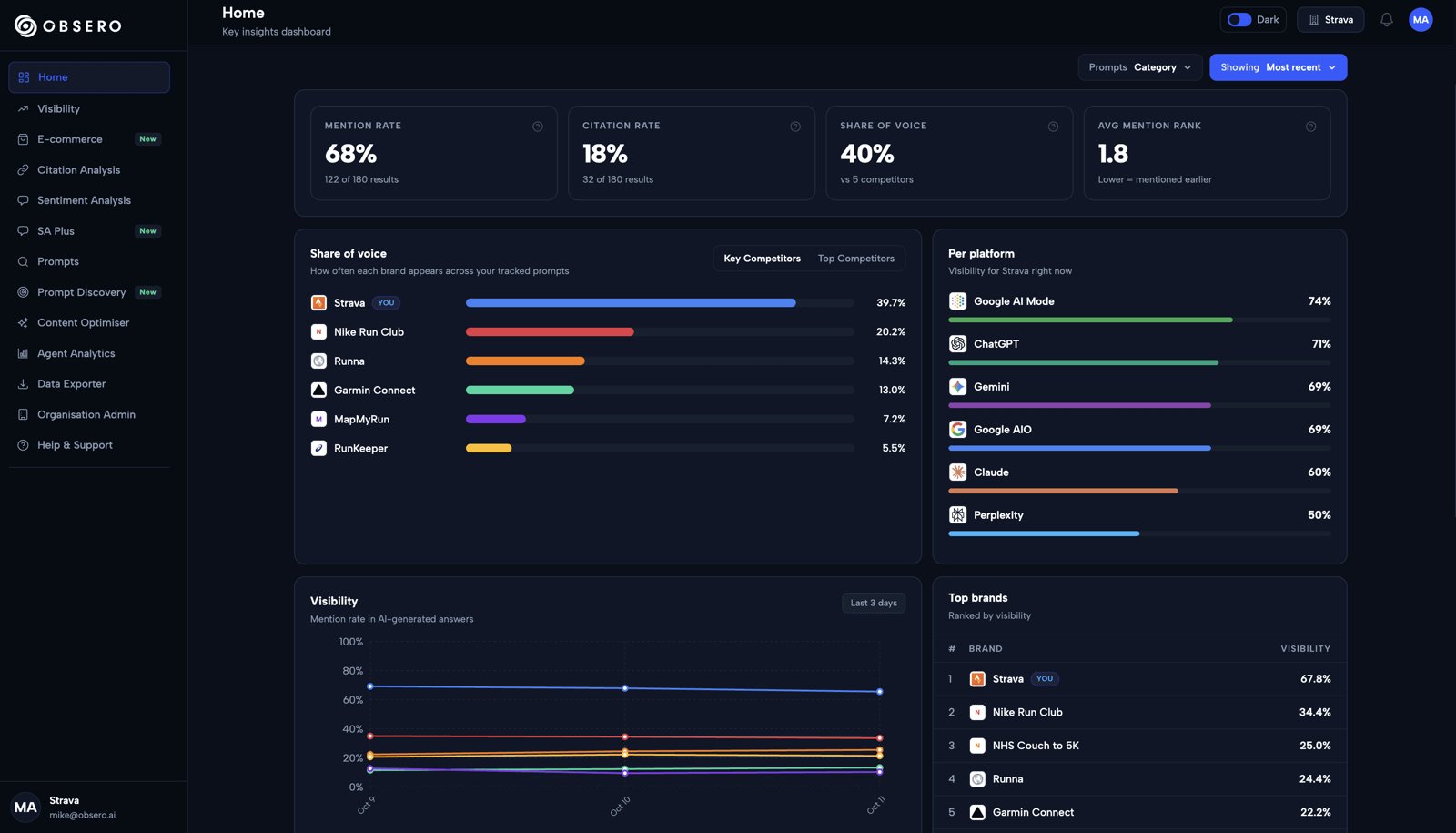Switch to the Top Competitors tab

[x=855, y=259]
